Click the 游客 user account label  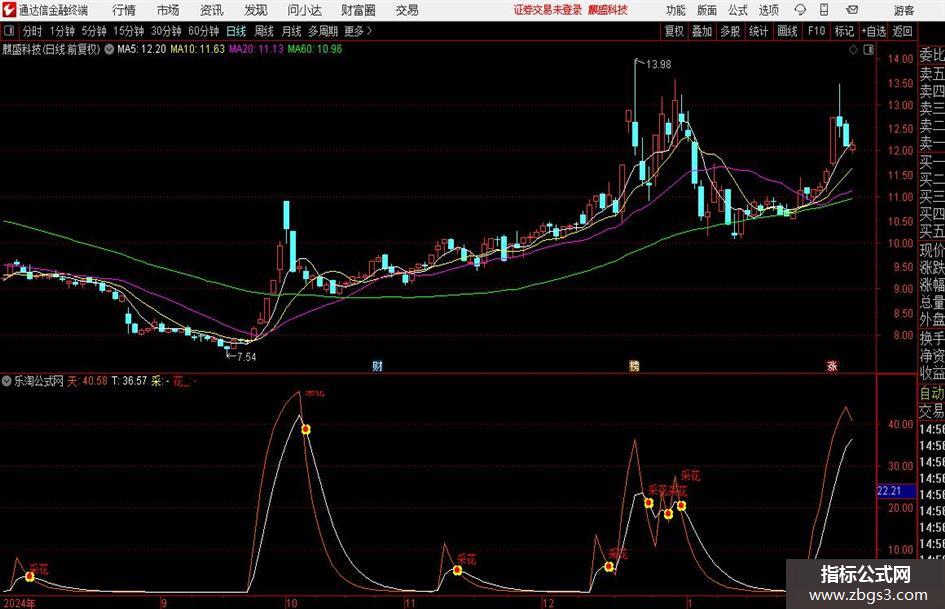(x=904, y=10)
